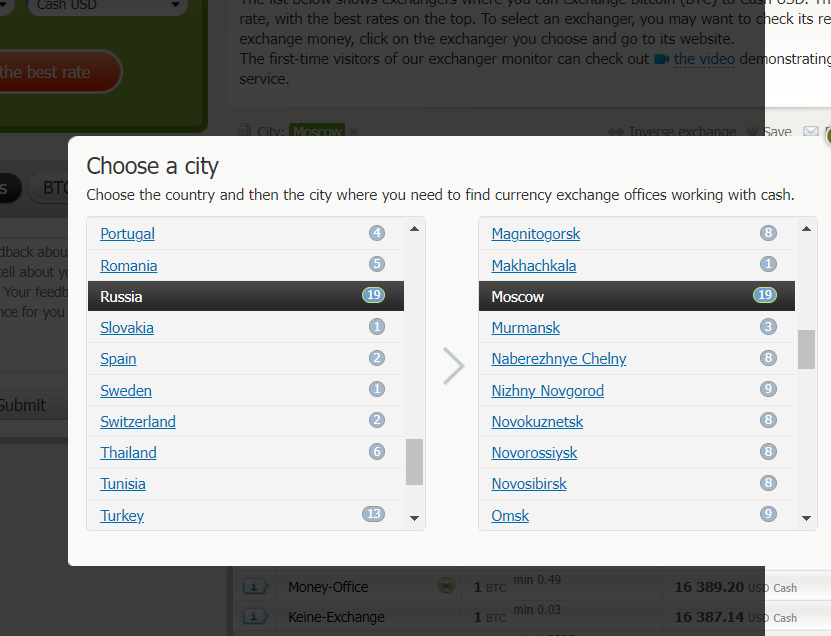Viewport: 831px width, 636px height.
Task: Click the envelope icon next to Save
Action: (811, 132)
